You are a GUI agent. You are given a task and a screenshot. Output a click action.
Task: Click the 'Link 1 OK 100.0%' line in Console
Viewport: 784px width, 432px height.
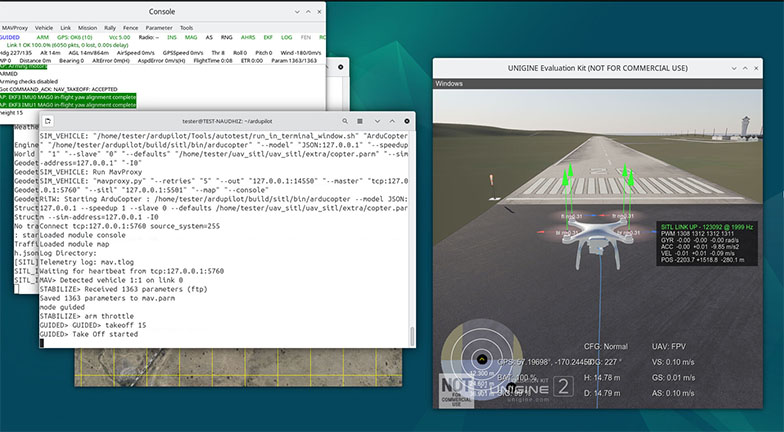(x=68, y=45)
